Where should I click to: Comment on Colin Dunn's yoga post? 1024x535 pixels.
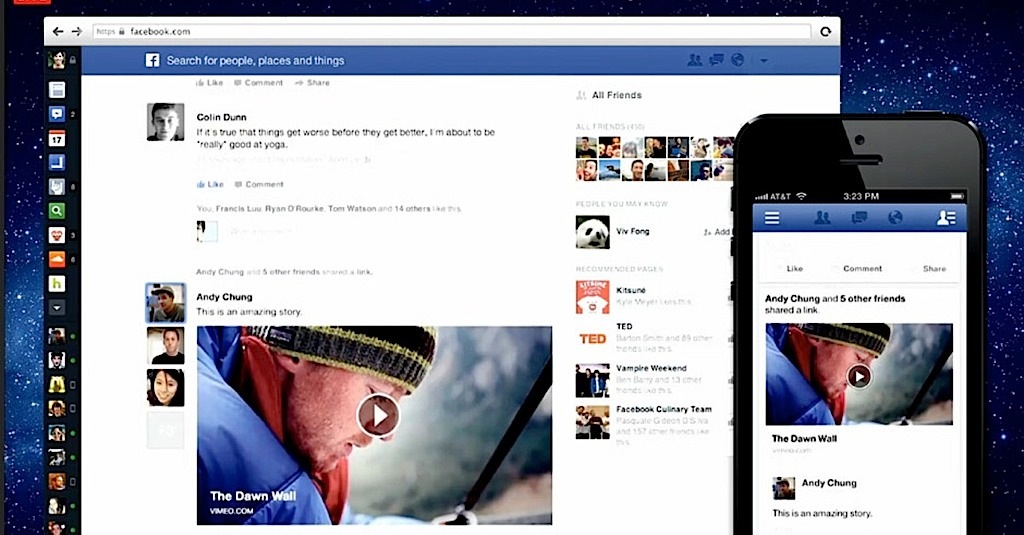(x=259, y=184)
